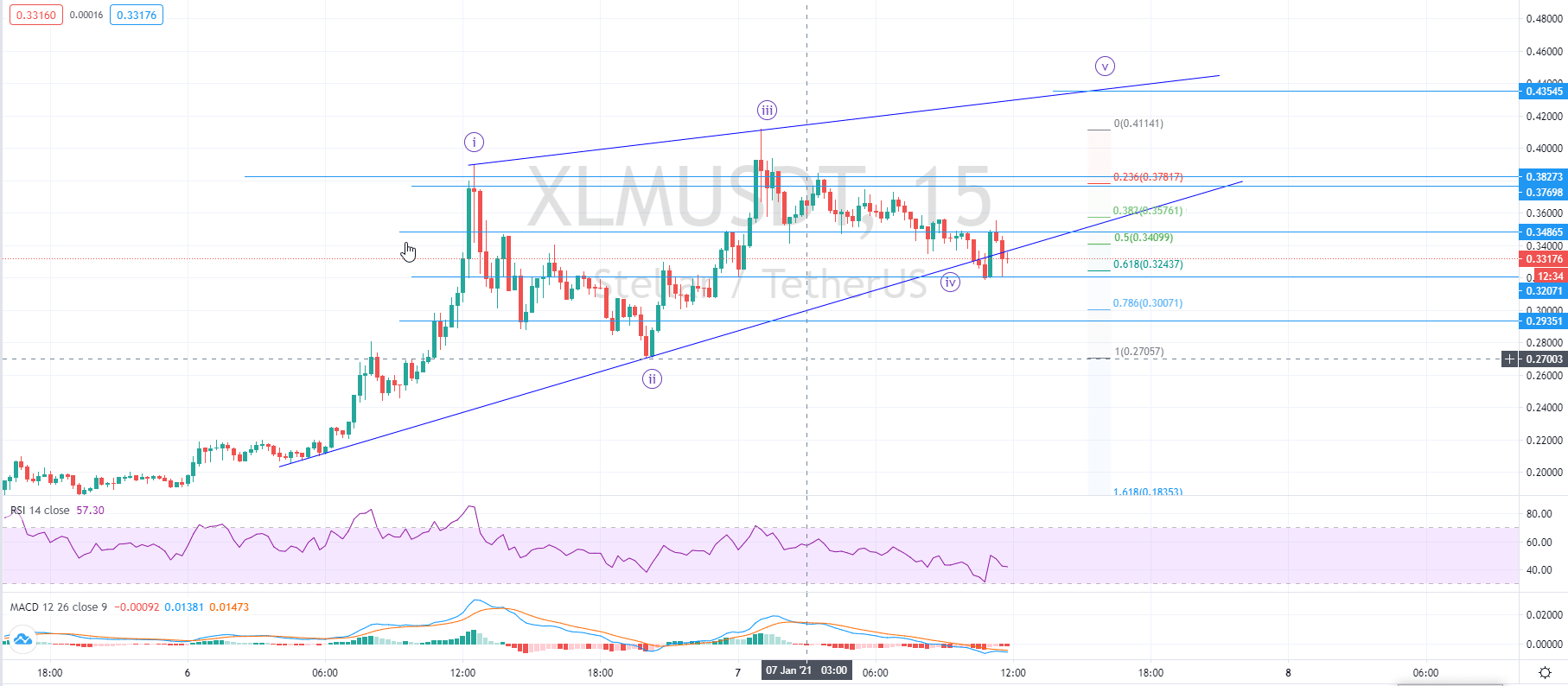1568x686 pixels.
Task: Select Elliott wave label (ii)
Action: [652, 378]
